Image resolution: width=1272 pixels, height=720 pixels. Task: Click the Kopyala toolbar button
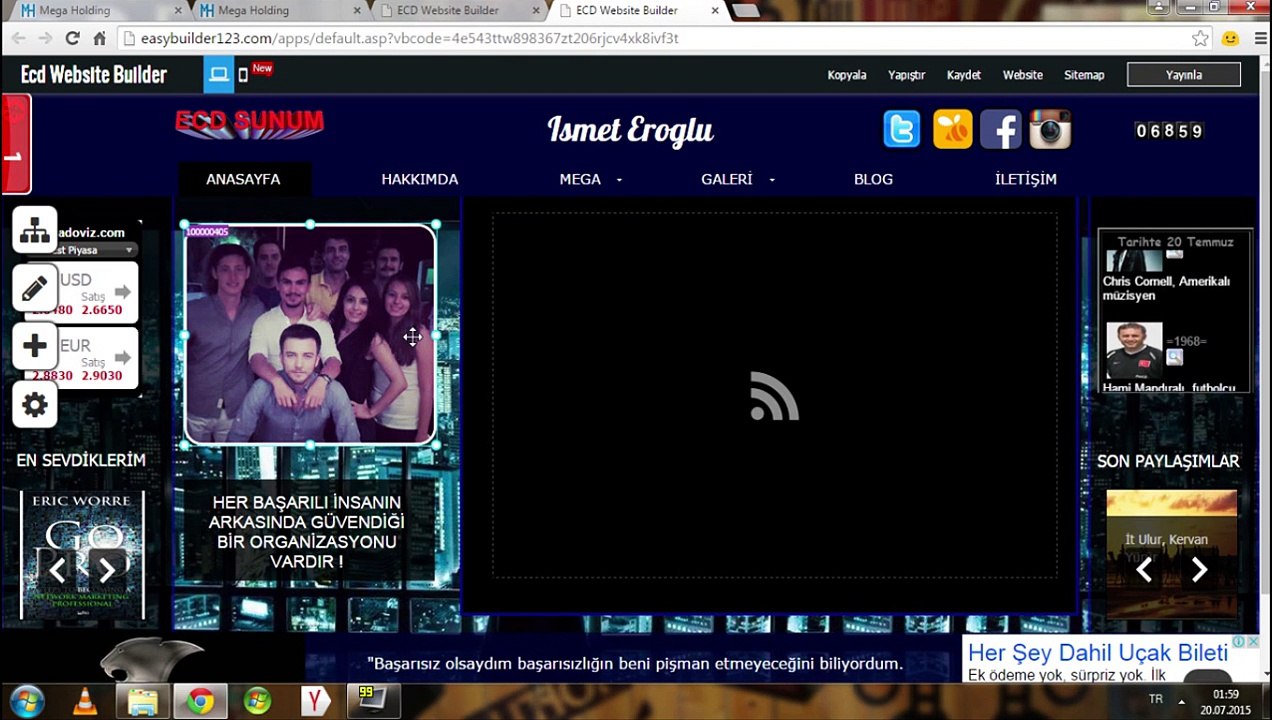click(x=847, y=75)
